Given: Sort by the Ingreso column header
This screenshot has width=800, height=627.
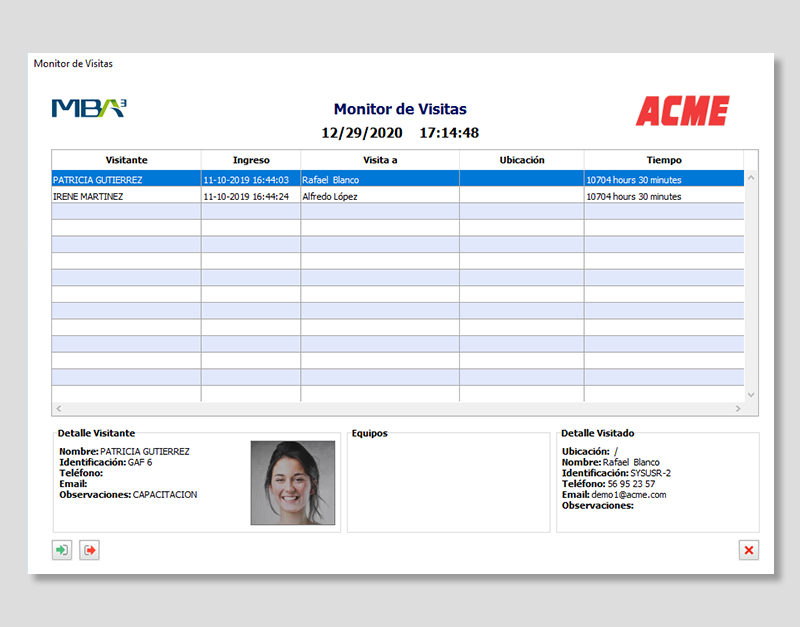Looking at the screenshot, I should pos(251,160).
